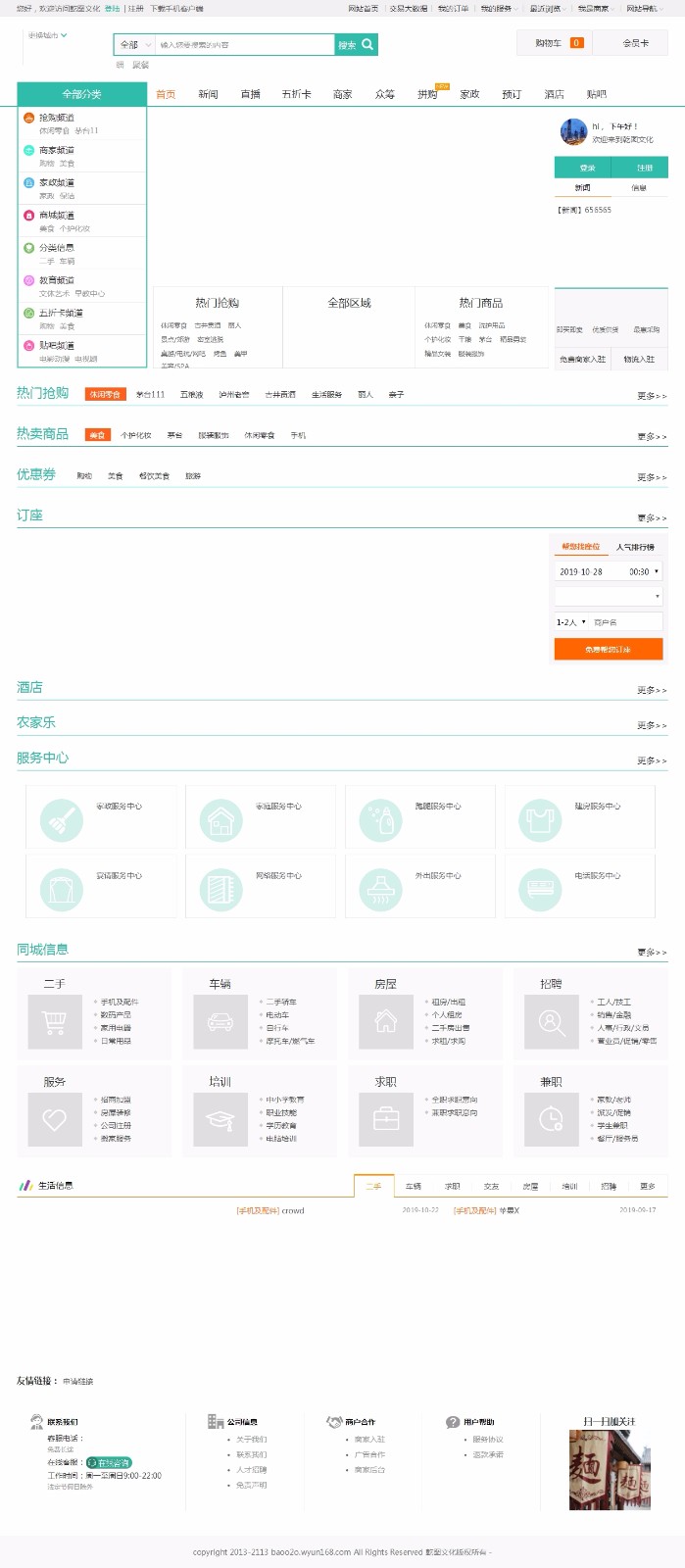685x1568 pixels.
Task: Click the 二手 shopping cart icon
Action: [x=55, y=1022]
